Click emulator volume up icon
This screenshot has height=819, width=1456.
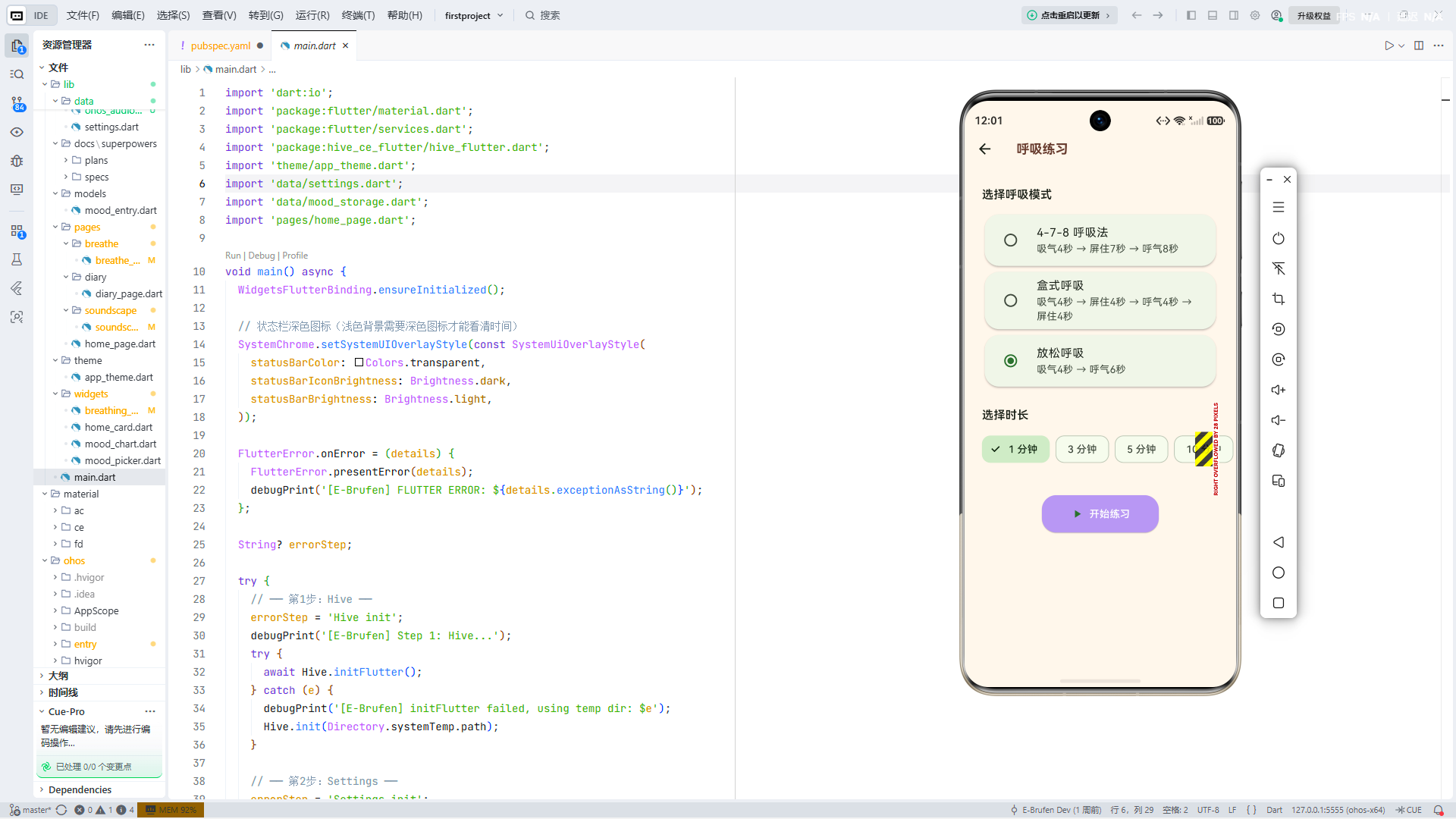[x=1279, y=390]
